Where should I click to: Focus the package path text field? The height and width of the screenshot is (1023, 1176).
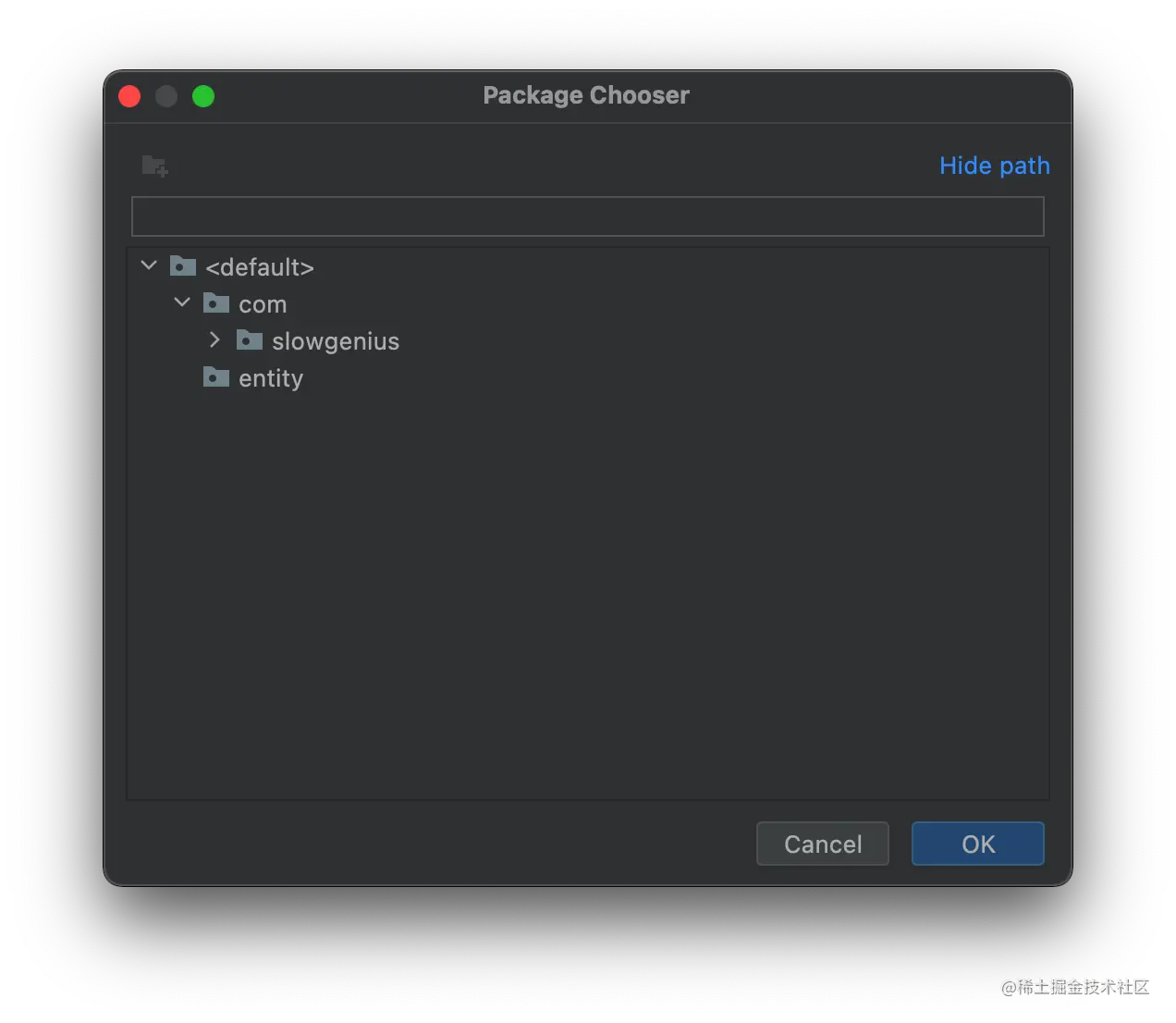click(587, 216)
